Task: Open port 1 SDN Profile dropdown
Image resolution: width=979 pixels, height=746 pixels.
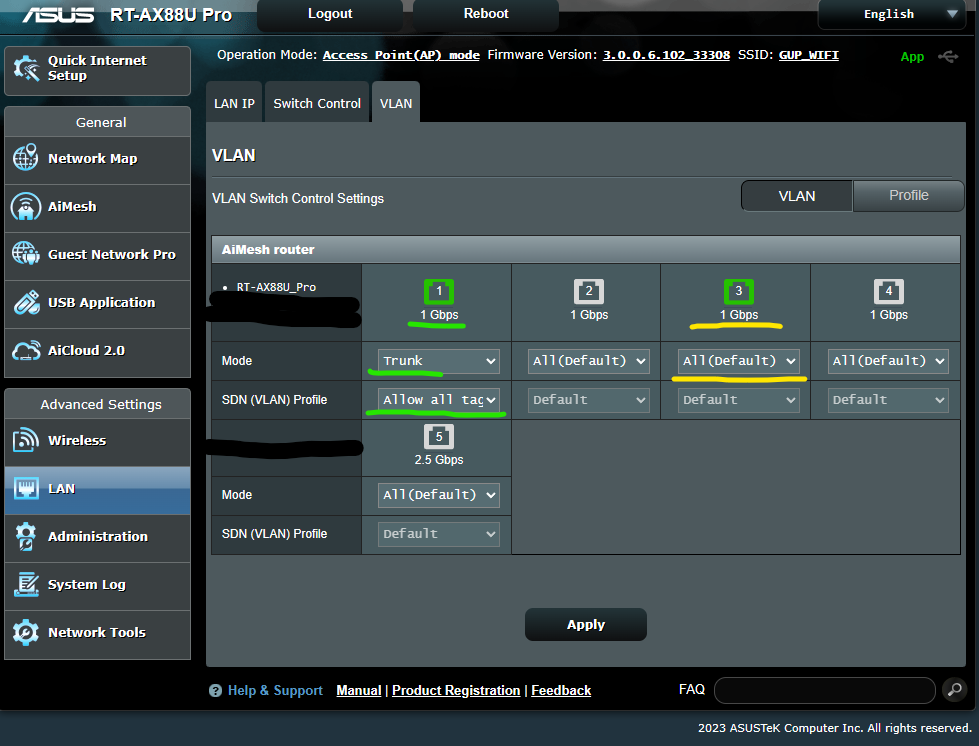Action: (x=438, y=400)
